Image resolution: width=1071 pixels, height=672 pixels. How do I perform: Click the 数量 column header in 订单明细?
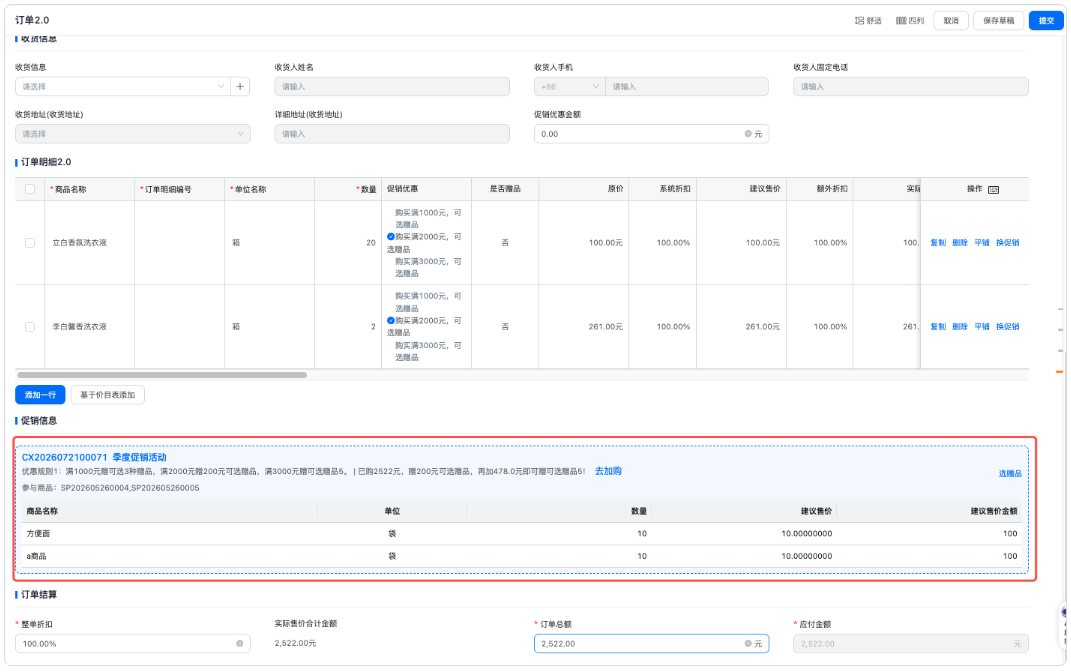tap(348, 189)
